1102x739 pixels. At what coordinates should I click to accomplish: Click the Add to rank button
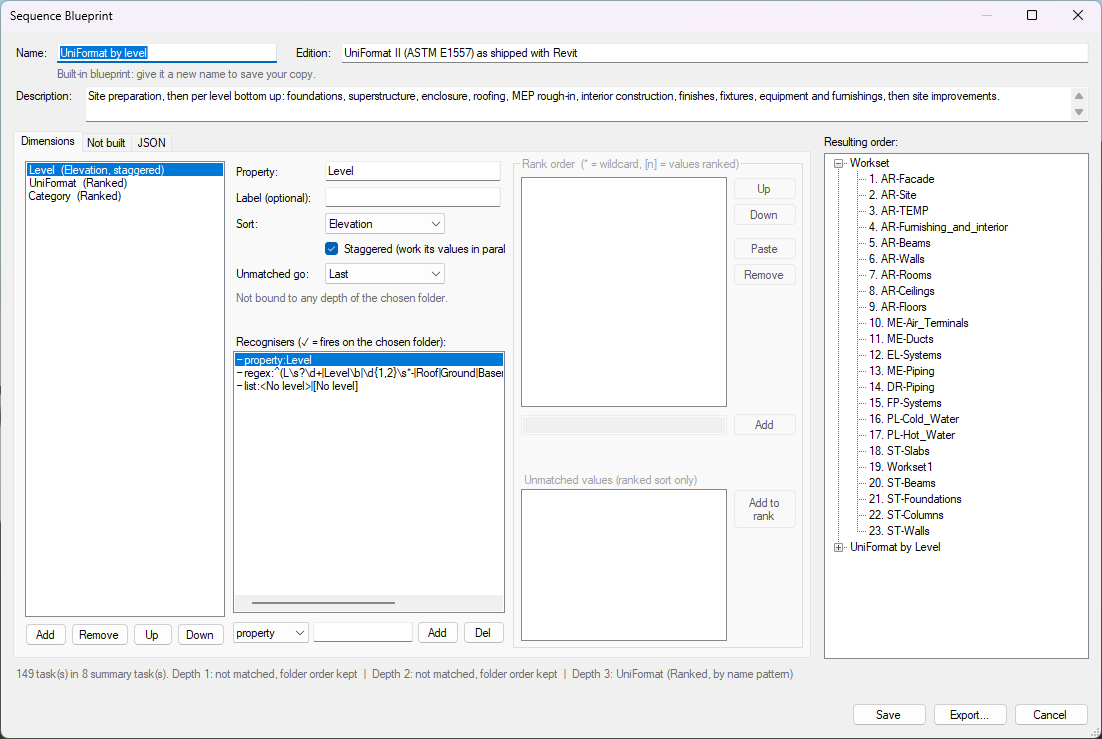click(764, 509)
